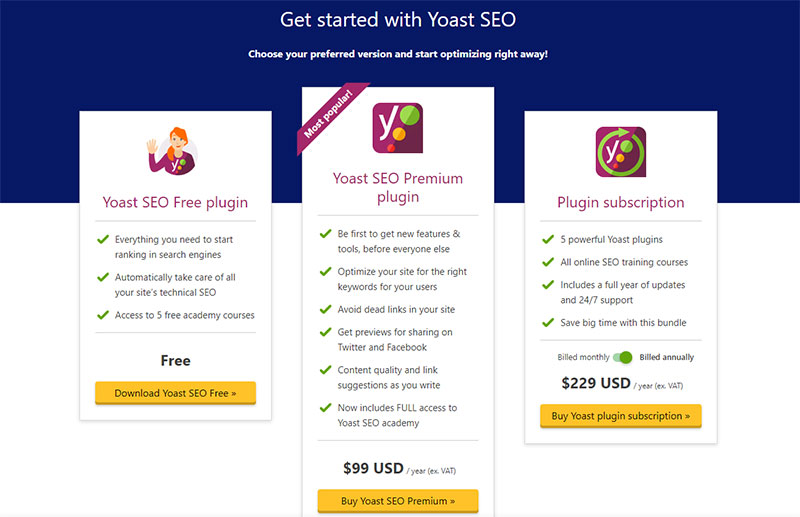Click the 'Get started with Yoast SEO' title
The image size is (800, 517).
397,20
